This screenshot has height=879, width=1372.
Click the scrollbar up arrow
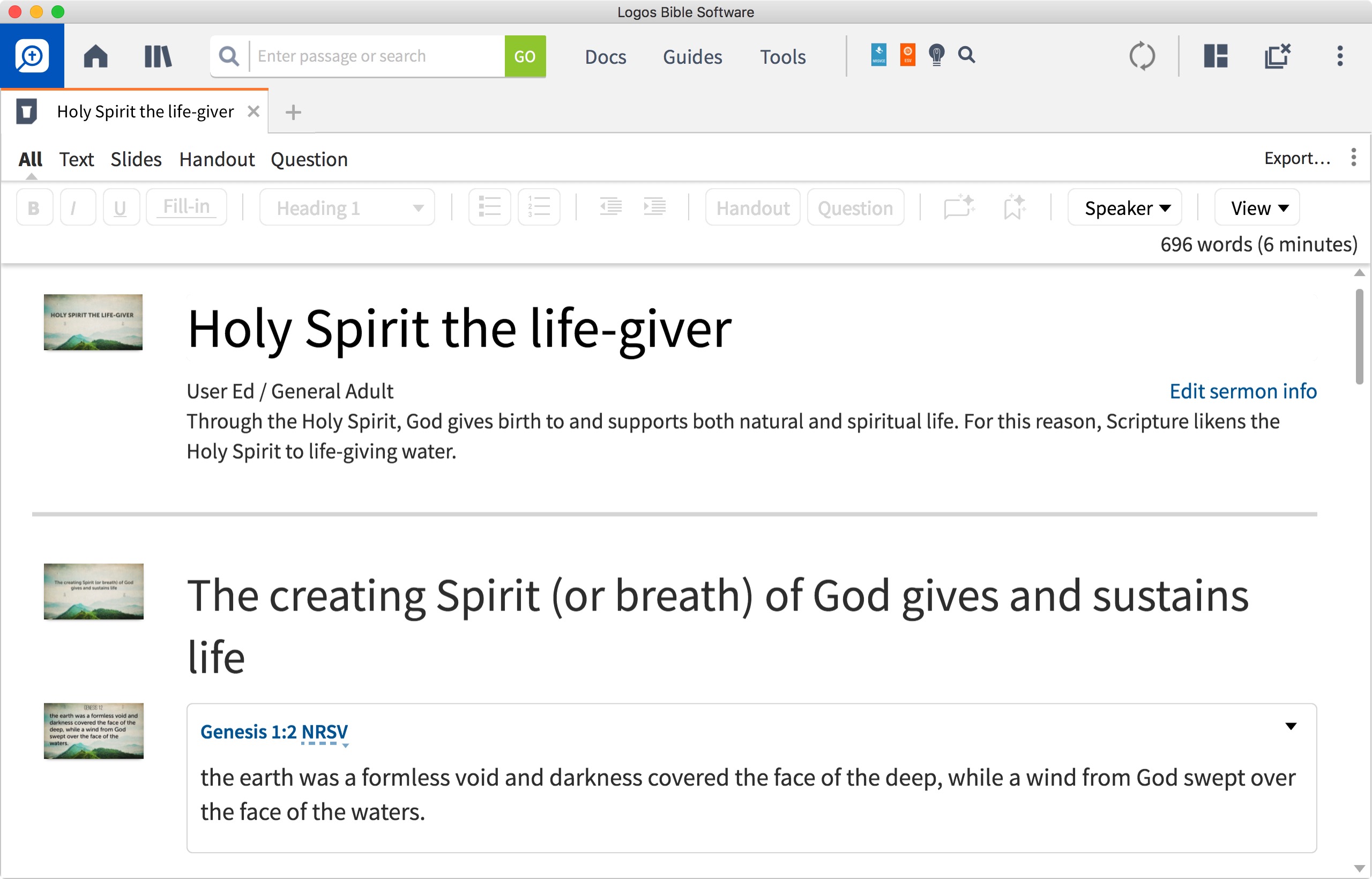click(x=1360, y=273)
